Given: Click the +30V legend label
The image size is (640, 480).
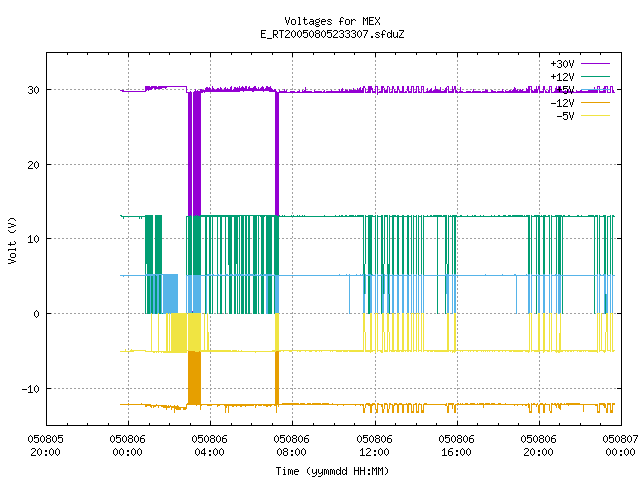Looking at the screenshot, I should tap(562, 64).
